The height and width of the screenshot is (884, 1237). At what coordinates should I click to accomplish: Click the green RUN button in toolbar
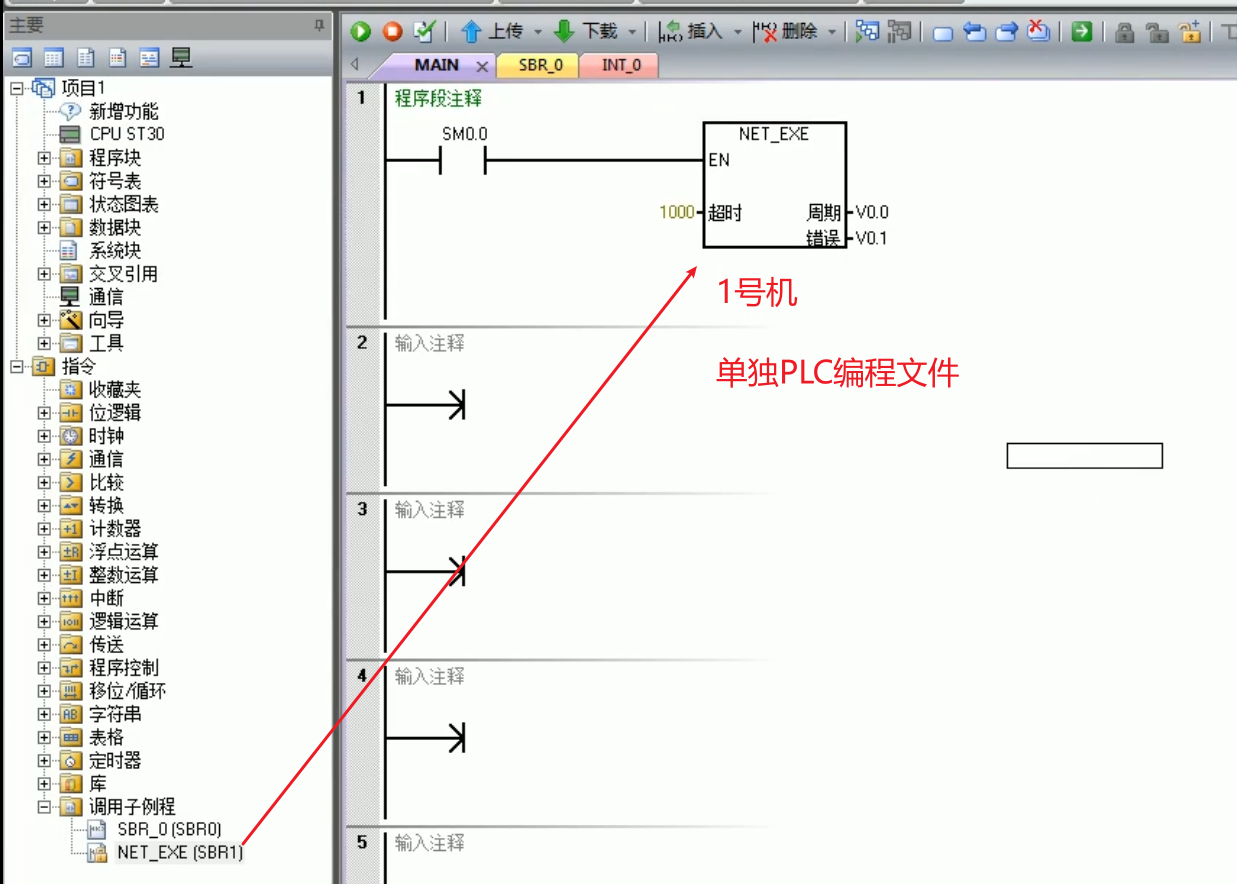(x=361, y=32)
